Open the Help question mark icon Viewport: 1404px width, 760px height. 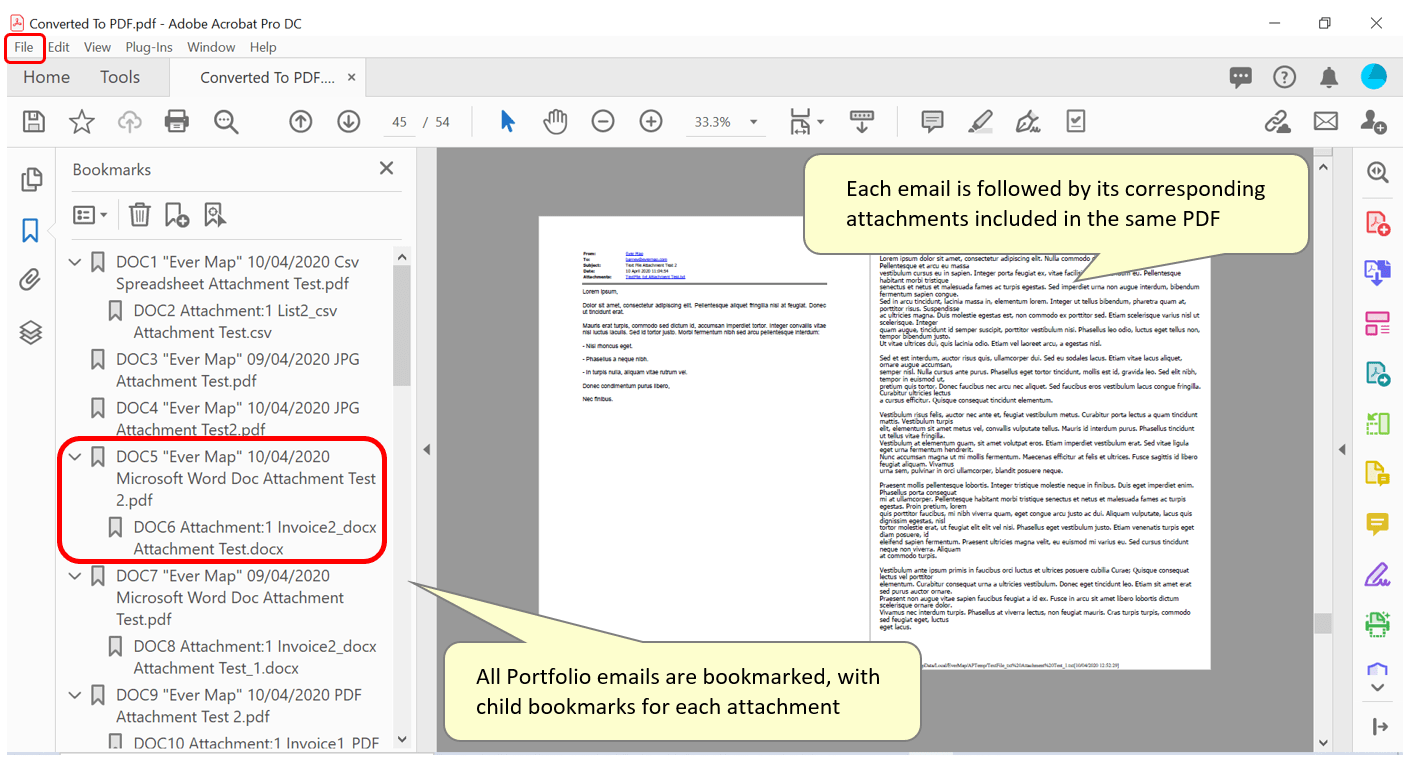[x=1284, y=77]
